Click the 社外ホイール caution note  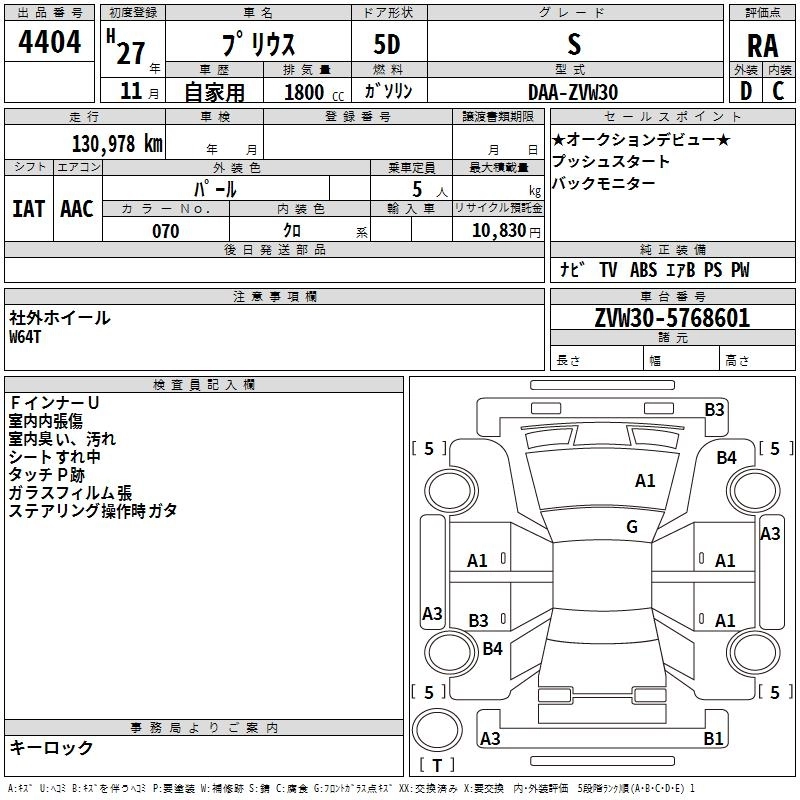pos(60,318)
